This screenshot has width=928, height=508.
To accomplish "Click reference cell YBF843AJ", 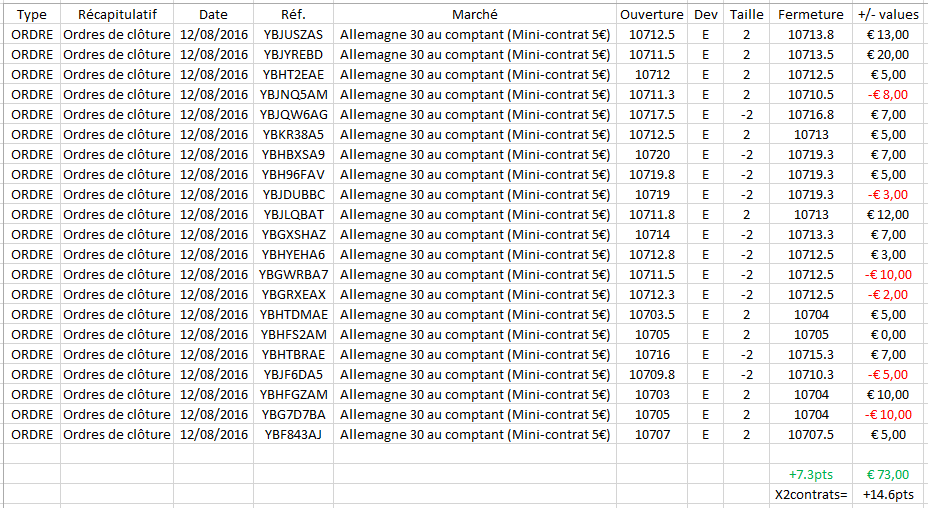I will tap(293, 435).
